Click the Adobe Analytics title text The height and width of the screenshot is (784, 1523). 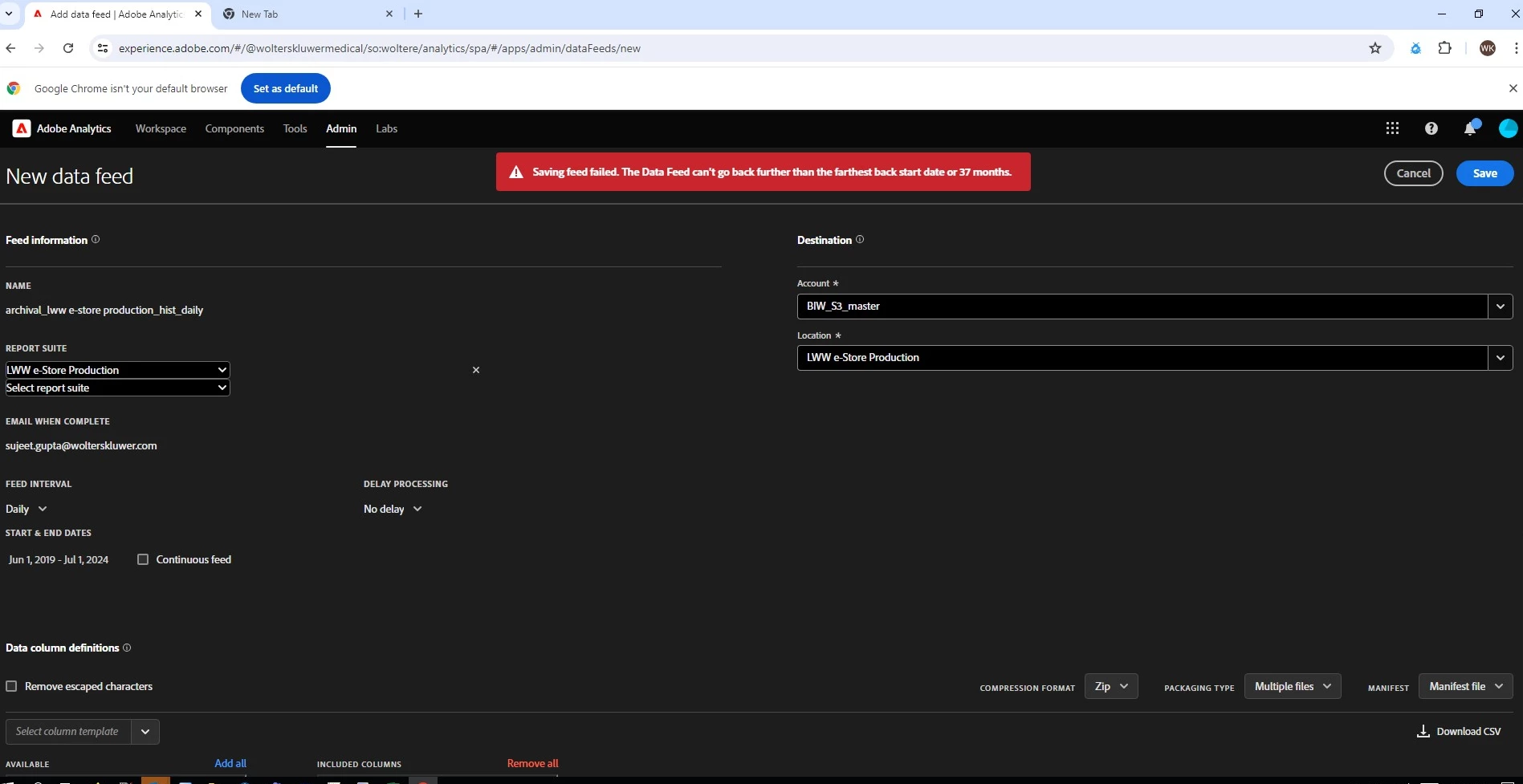(74, 128)
